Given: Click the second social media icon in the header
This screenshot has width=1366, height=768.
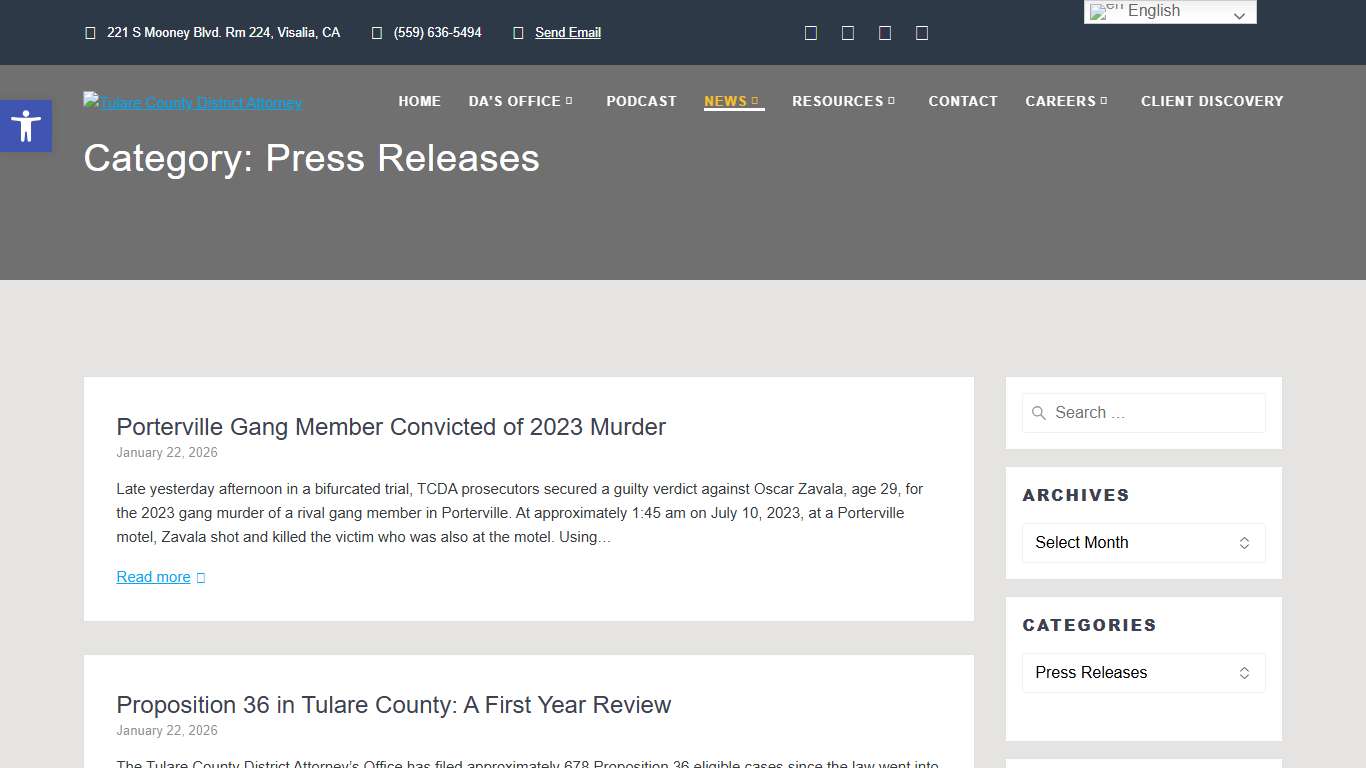Looking at the screenshot, I should 847,32.
